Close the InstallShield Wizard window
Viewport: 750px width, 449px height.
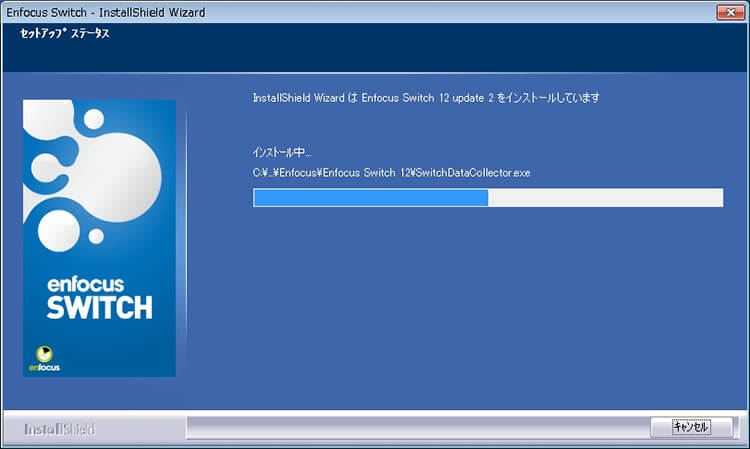[x=730, y=12]
